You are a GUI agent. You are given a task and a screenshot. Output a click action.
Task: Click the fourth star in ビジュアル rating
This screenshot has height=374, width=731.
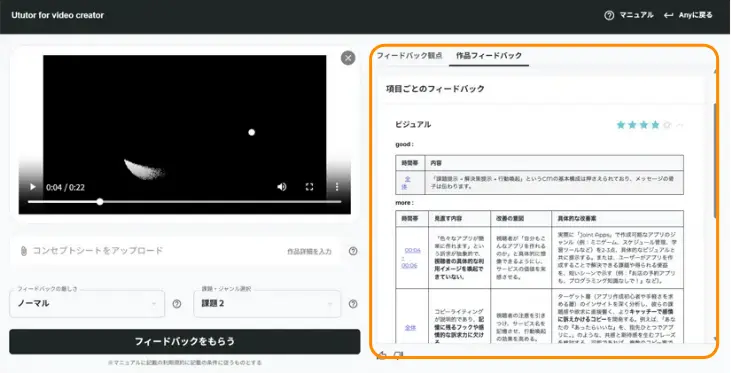click(x=655, y=125)
